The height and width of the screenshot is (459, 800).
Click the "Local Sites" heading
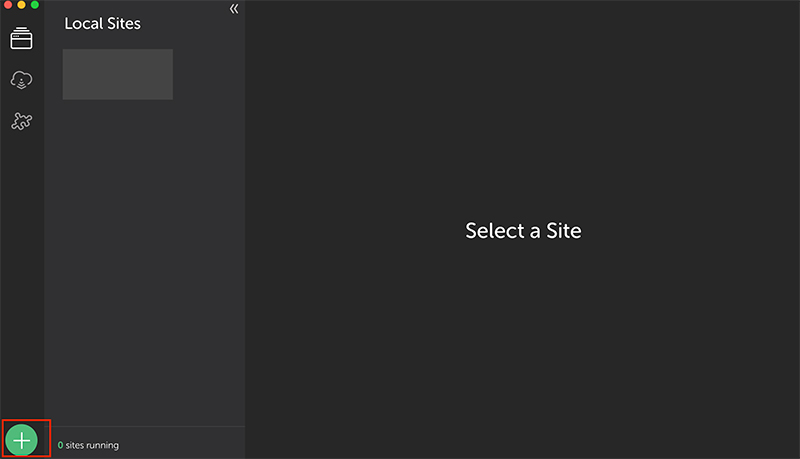pos(103,23)
